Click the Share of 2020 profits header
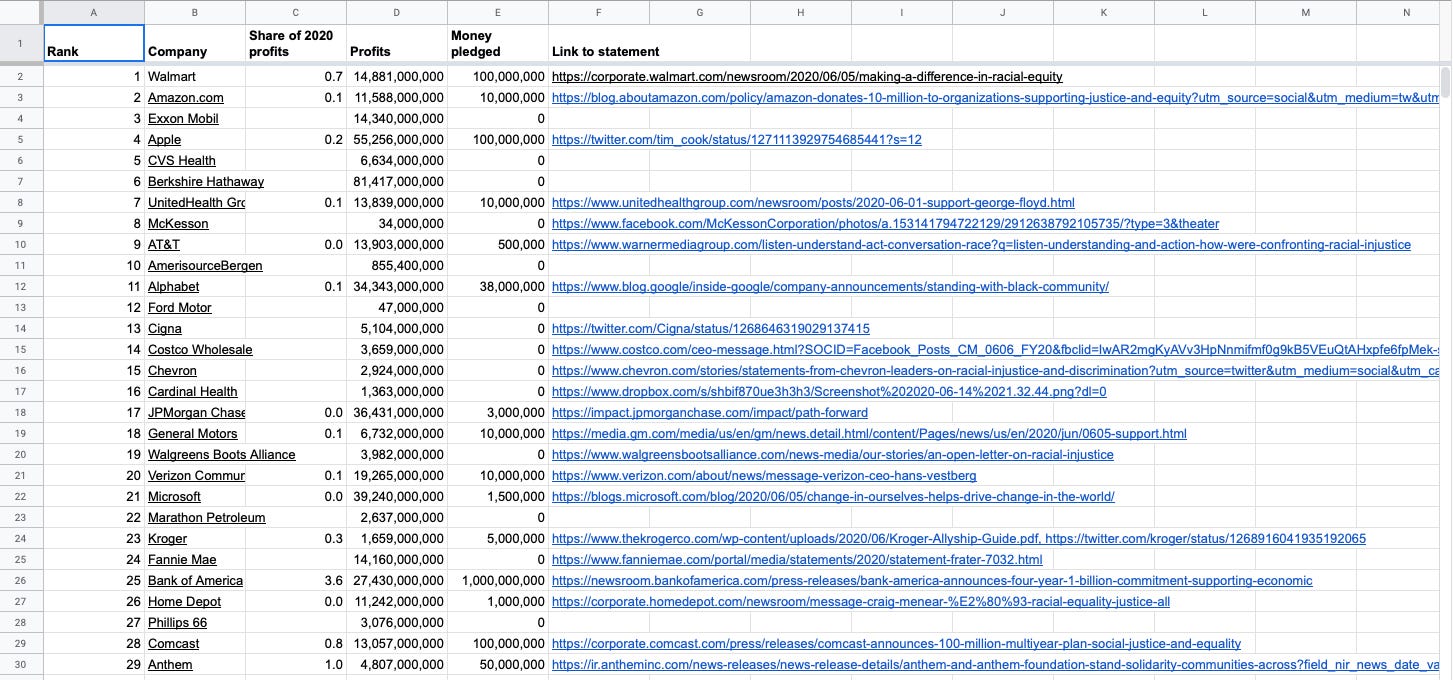Image resolution: width=1453 pixels, height=680 pixels. (x=296, y=43)
